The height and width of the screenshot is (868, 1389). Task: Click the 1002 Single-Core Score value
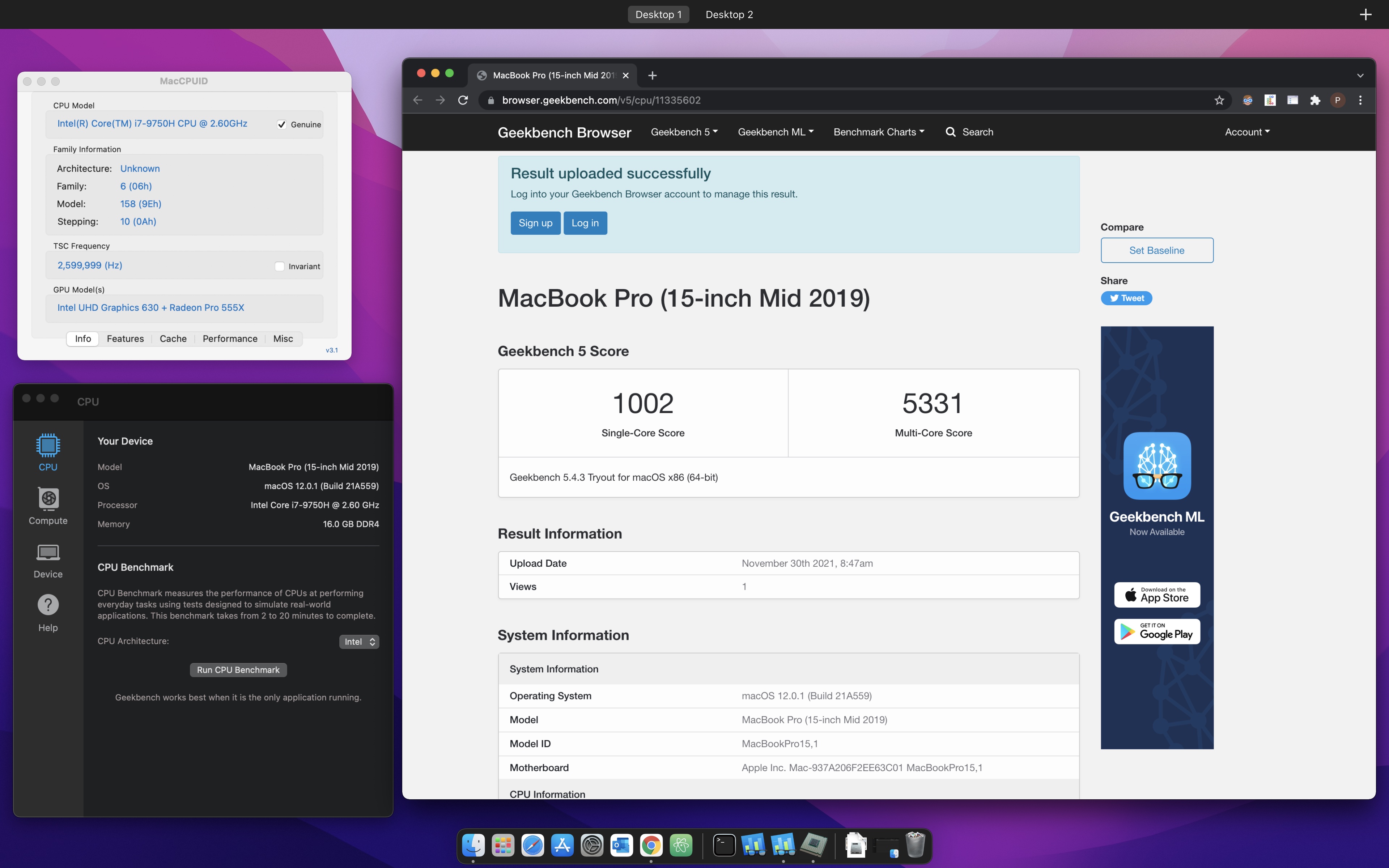click(x=643, y=403)
